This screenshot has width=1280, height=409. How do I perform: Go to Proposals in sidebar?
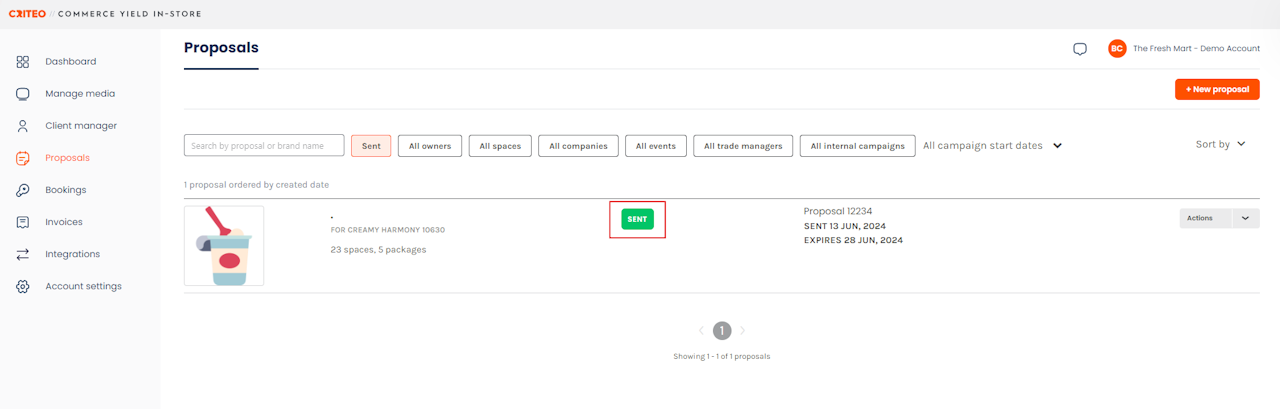click(x=67, y=158)
